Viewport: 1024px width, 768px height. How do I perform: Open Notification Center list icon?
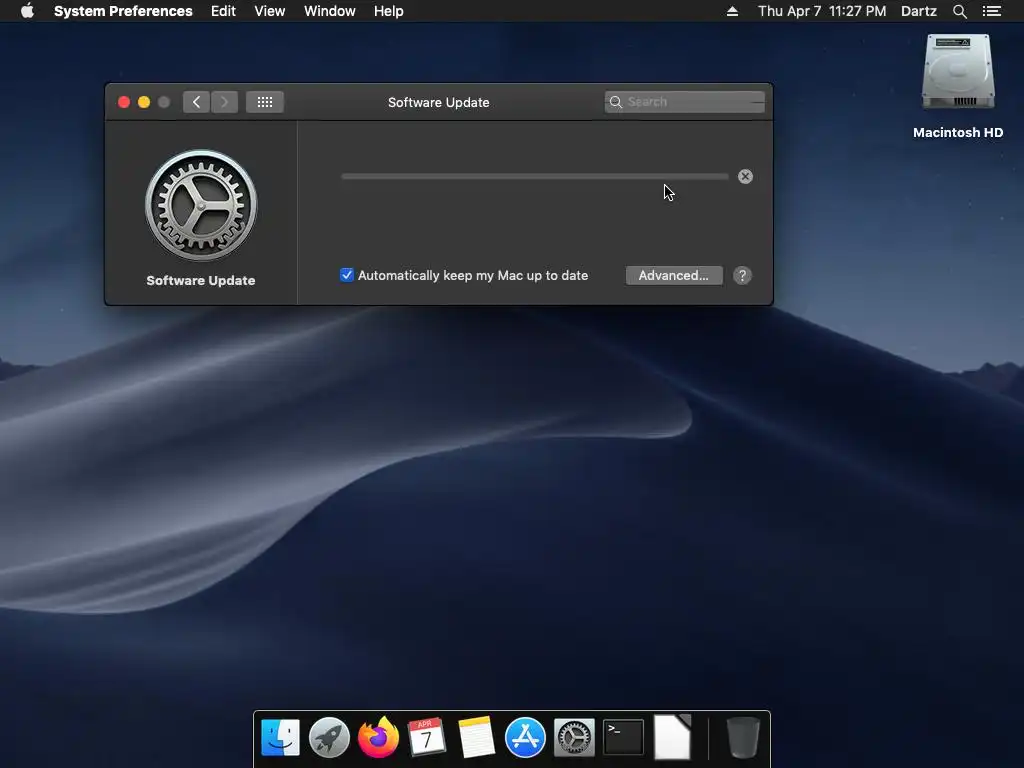[991, 11]
